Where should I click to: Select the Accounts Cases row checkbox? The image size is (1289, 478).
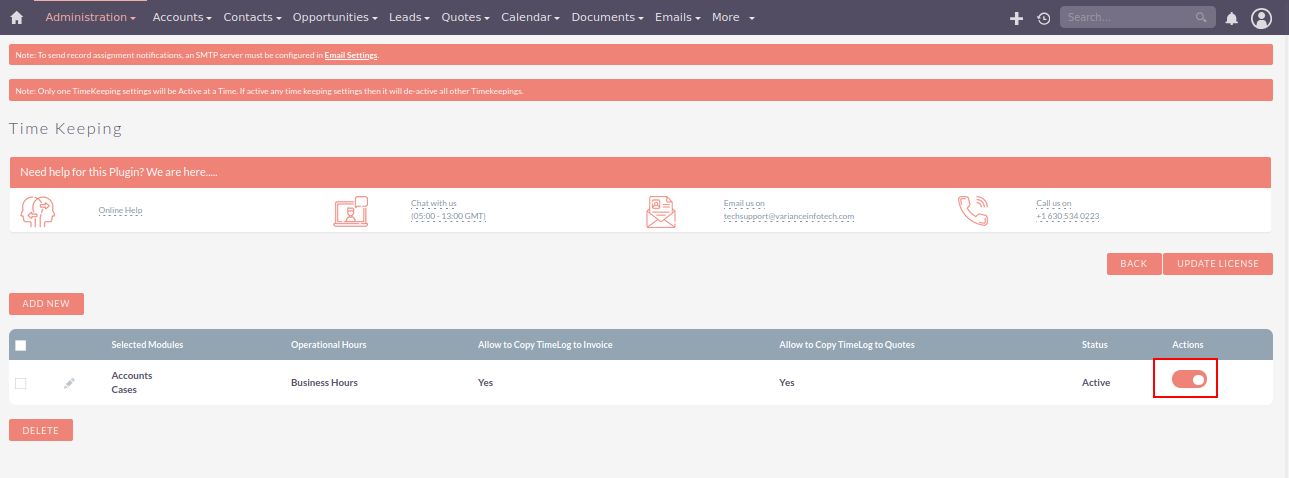[x=21, y=383]
